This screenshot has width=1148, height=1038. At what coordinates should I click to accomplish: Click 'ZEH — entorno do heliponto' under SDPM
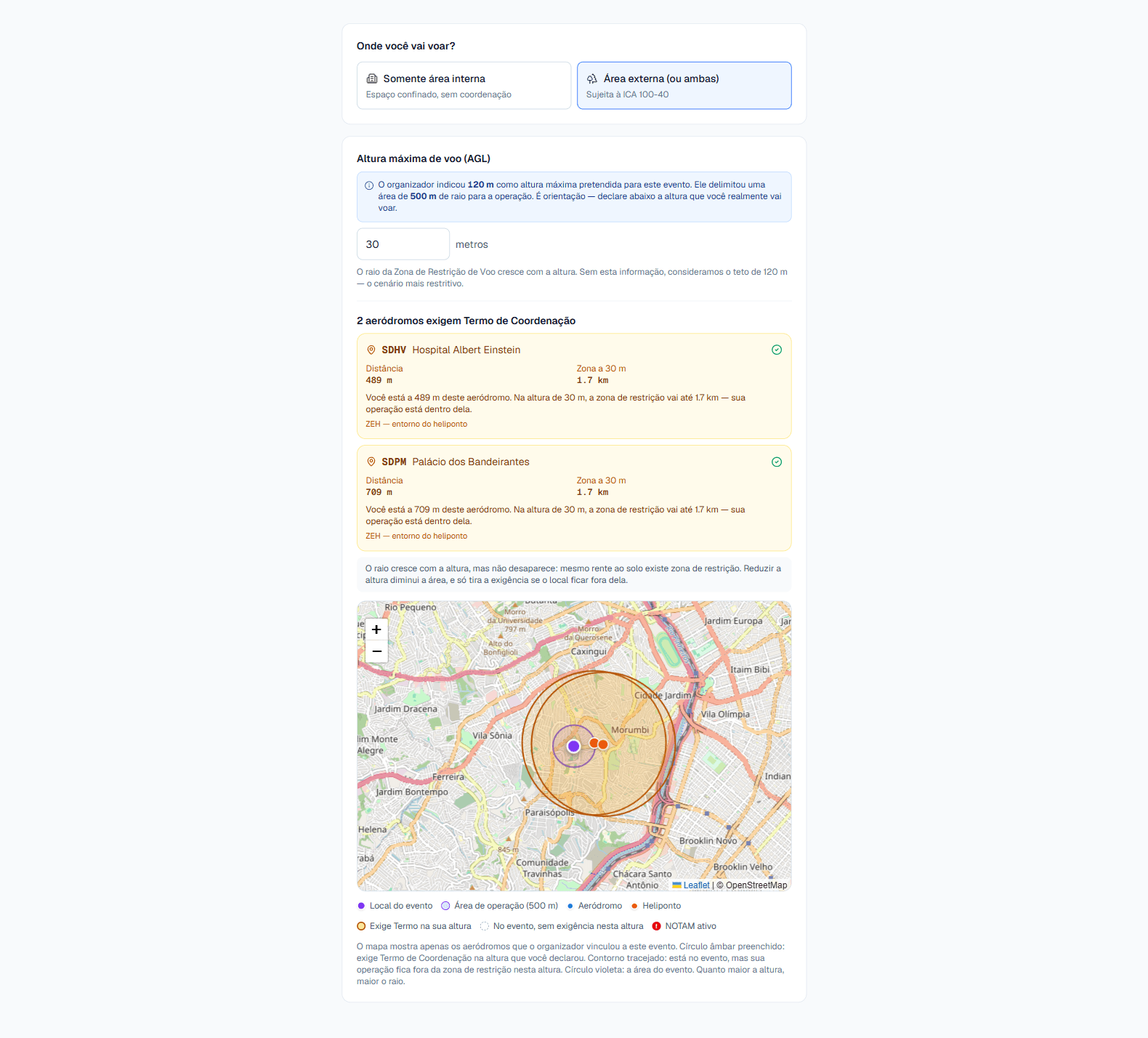pyautogui.click(x=416, y=536)
